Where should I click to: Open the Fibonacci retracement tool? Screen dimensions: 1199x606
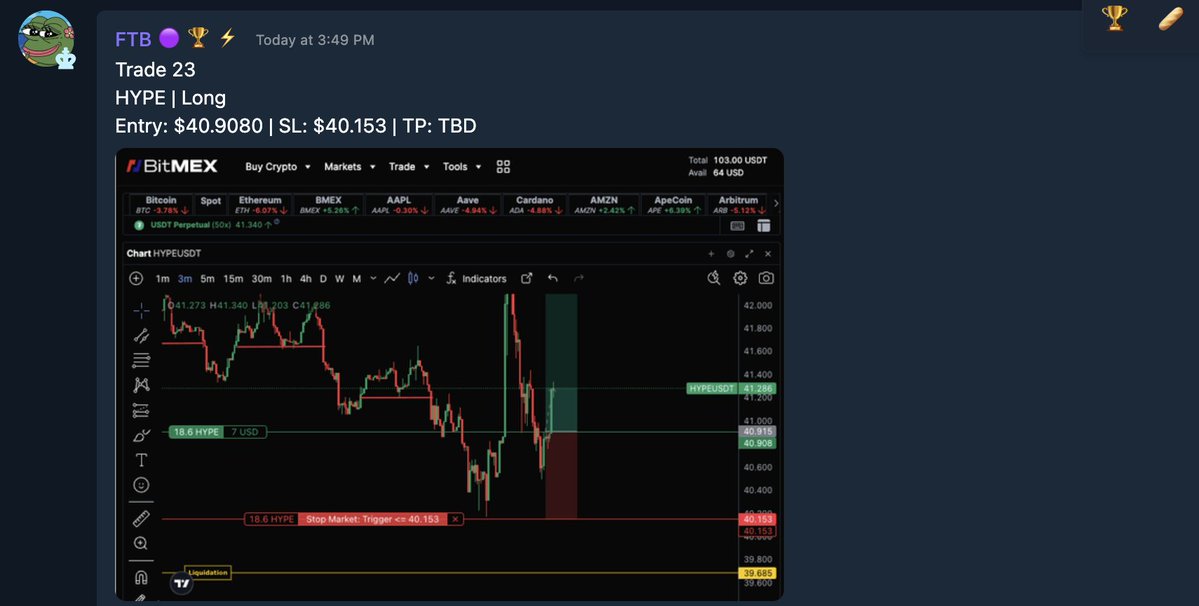141,360
